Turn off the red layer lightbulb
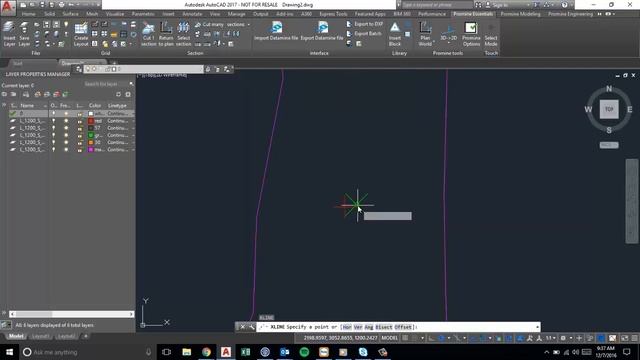This screenshot has height=360, width=640. click(x=53, y=121)
